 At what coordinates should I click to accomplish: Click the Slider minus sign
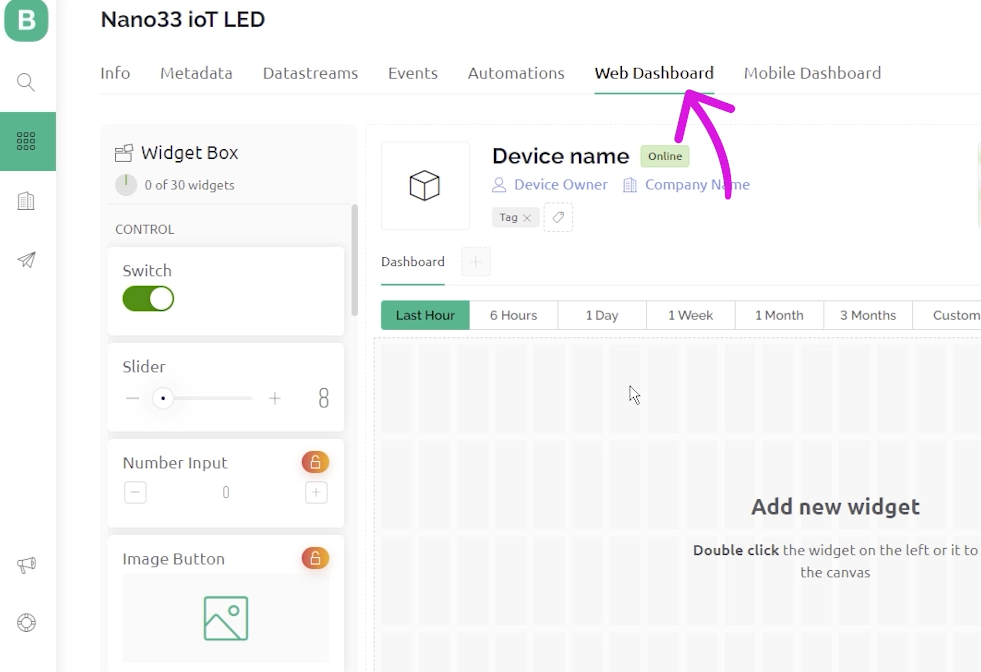click(132, 398)
